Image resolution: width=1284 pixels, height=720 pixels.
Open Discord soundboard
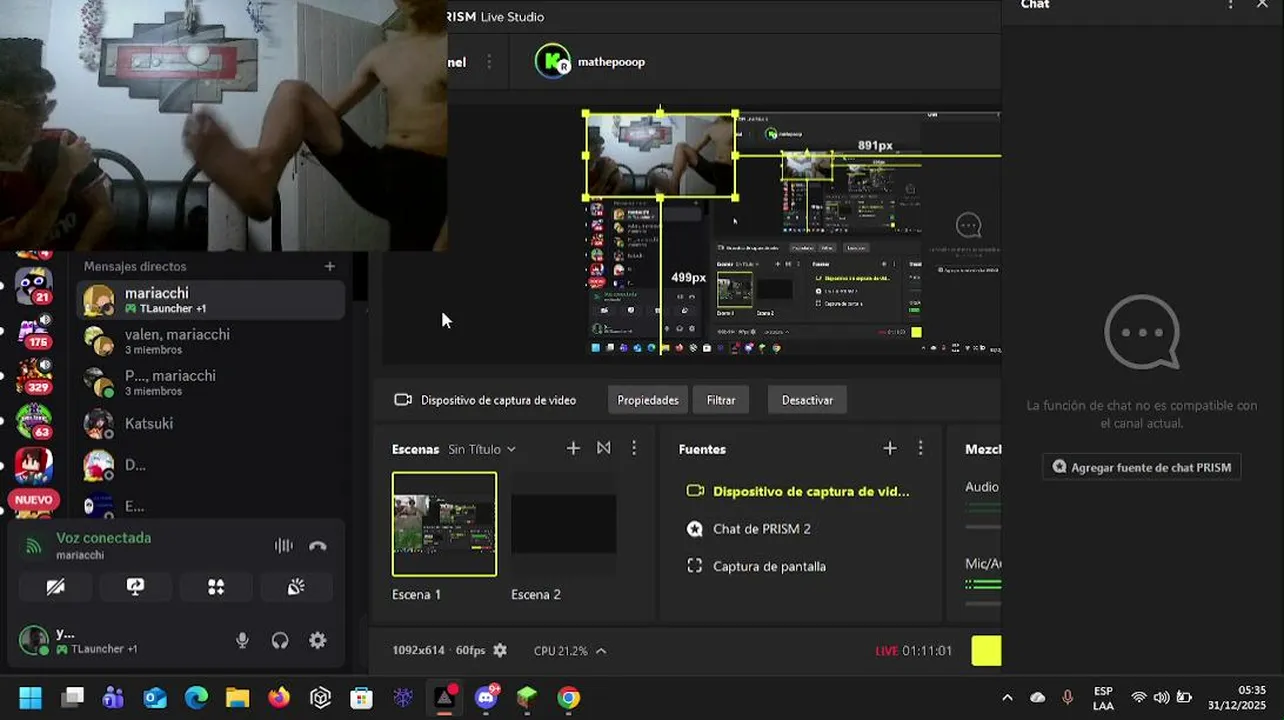coord(296,587)
